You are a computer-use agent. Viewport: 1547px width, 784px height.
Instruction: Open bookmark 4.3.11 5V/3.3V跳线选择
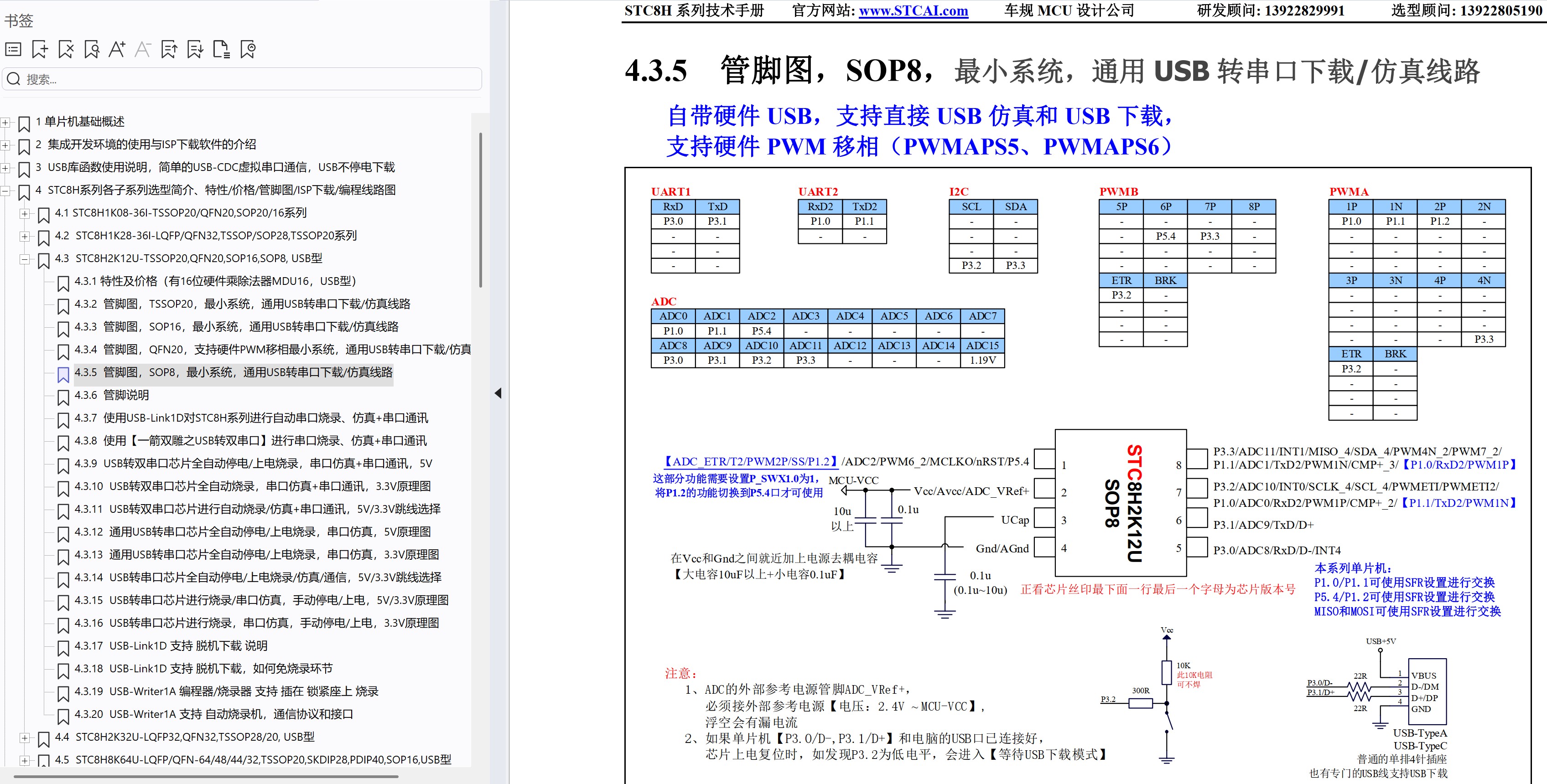click(x=257, y=509)
